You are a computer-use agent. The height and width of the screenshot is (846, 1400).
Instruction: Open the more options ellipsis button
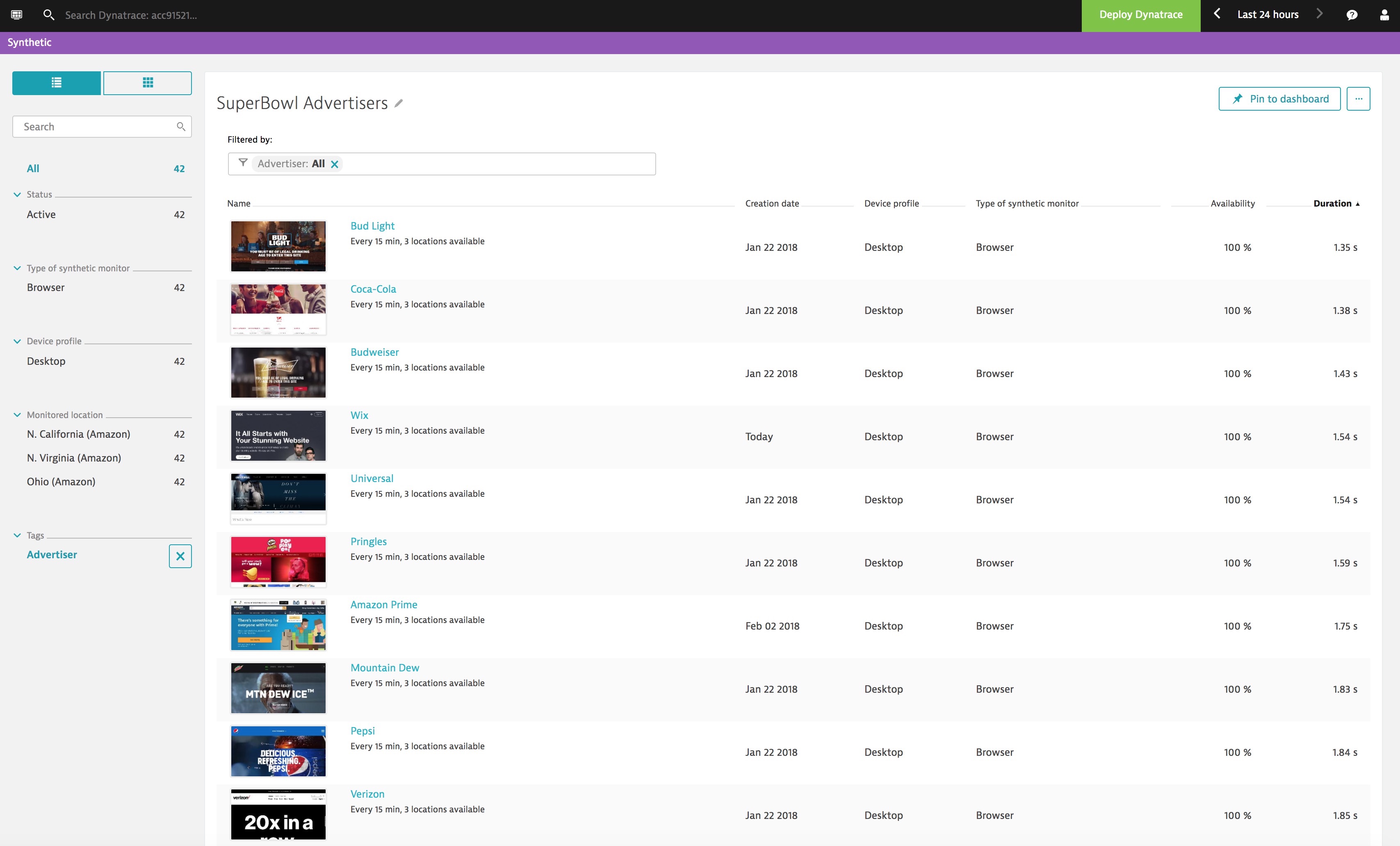pyautogui.click(x=1359, y=99)
